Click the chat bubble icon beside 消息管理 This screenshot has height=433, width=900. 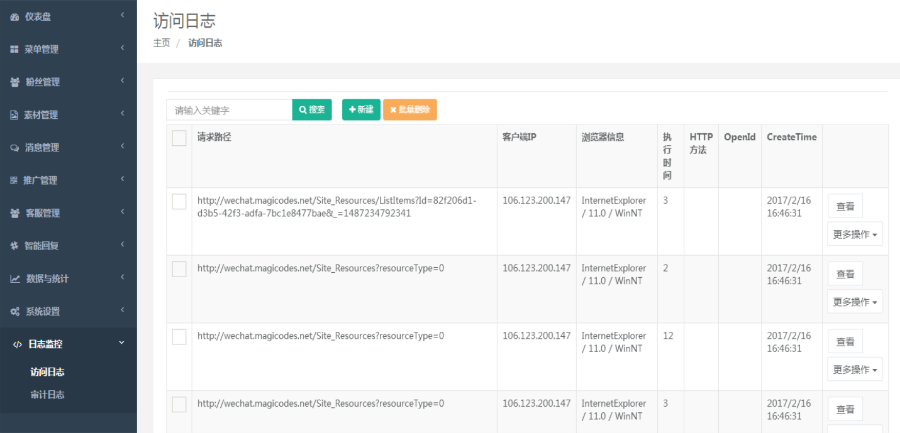[14, 148]
